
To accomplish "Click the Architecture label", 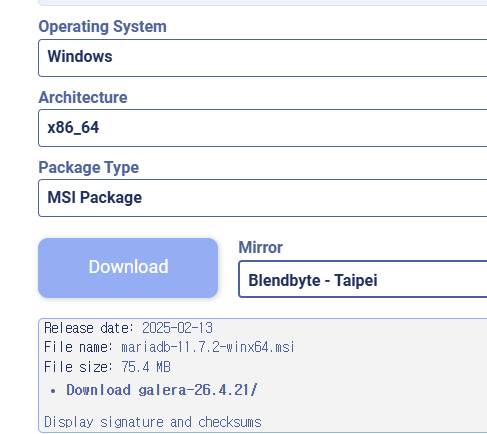I will coord(83,97).
